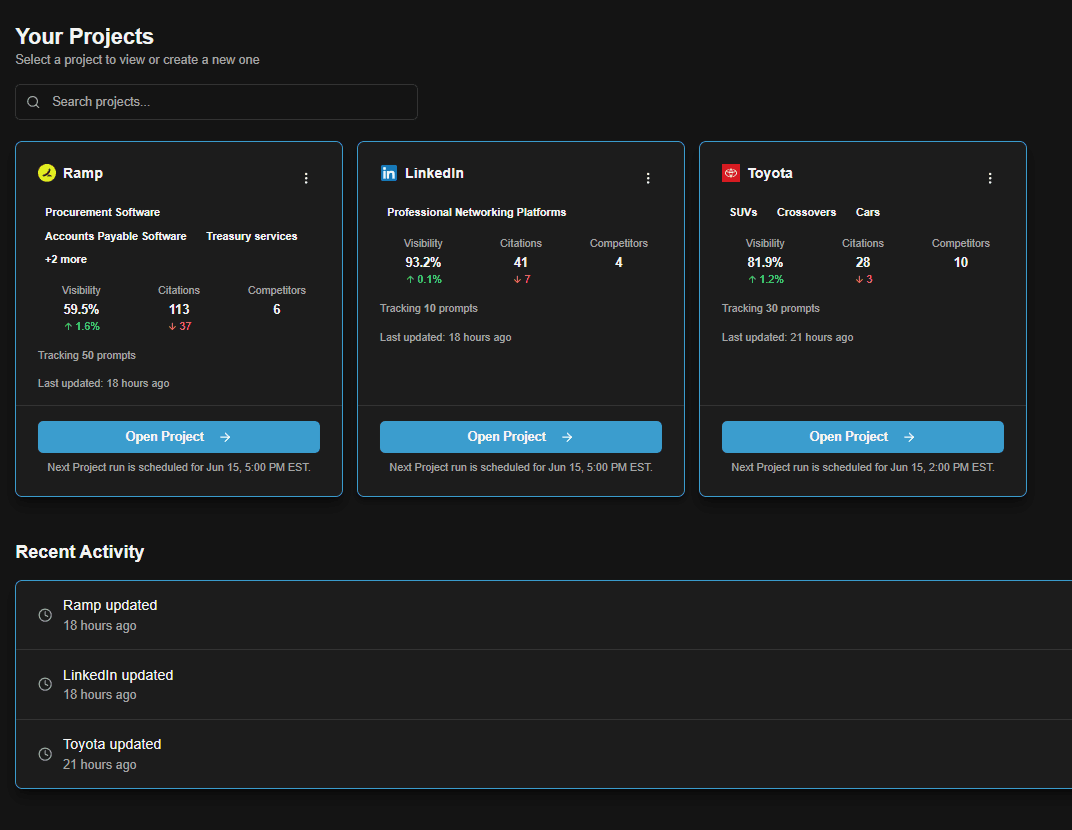This screenshot has height=830, width=1072.
Task: Click Toyota's next run schedule, 2:00 PM EST
Action: click(x=863, y=467)
